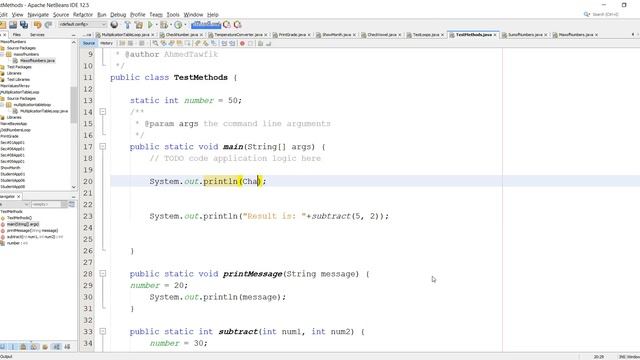Open the Tools menu
640x360 pixels.
click(173, 15)
